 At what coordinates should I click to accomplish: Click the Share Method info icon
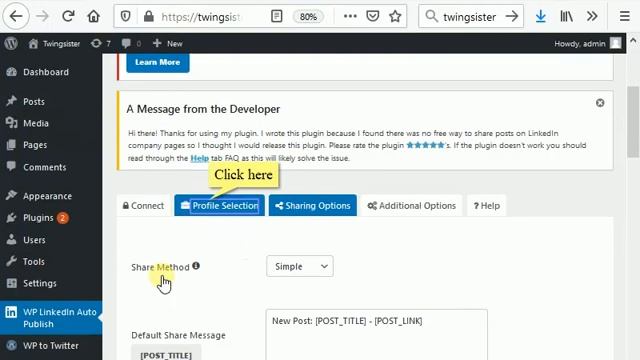[196, 266]
